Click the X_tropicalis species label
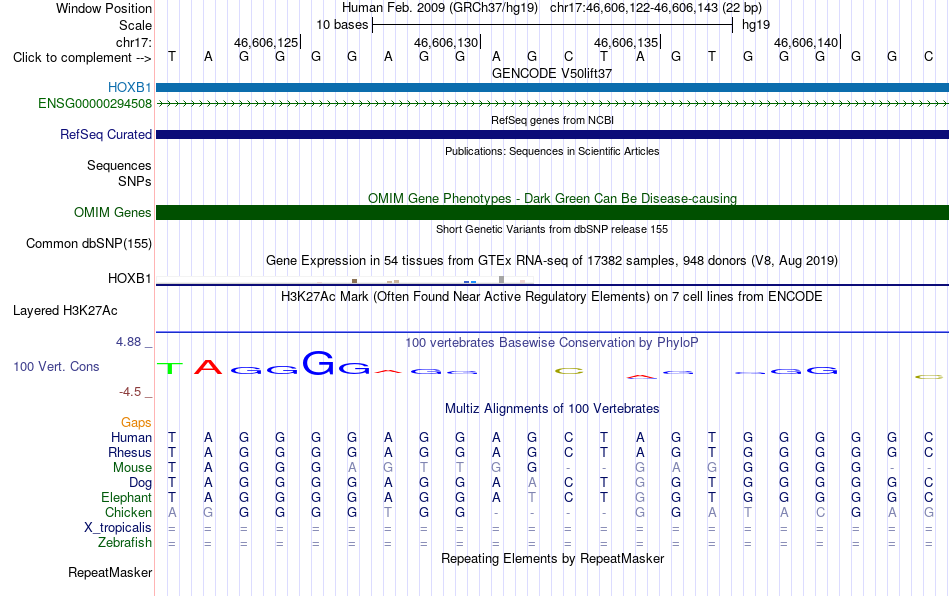 click(118, 528)
